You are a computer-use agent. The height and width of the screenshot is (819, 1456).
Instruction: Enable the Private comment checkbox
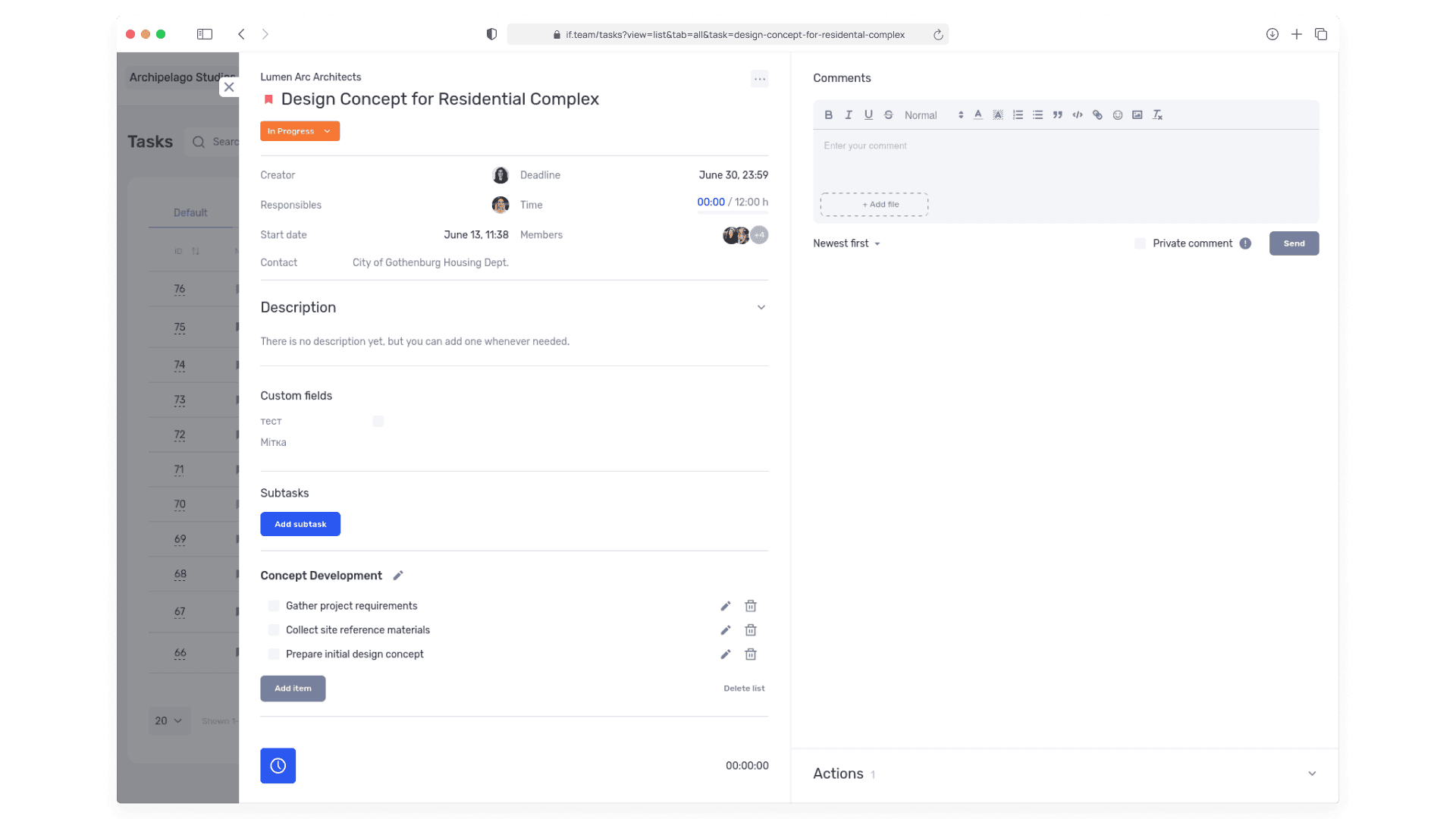[1140, 243]
